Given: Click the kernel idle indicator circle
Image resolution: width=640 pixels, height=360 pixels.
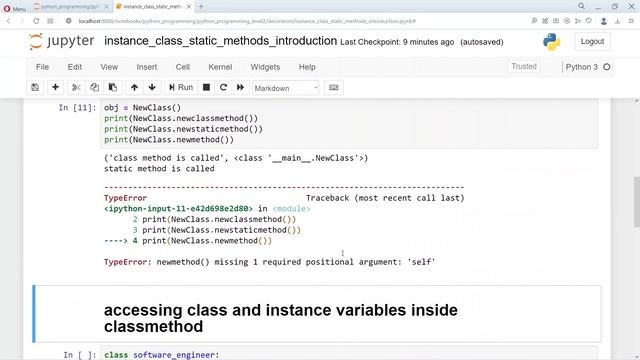Looking at the screenshot, I should point(607,67).
